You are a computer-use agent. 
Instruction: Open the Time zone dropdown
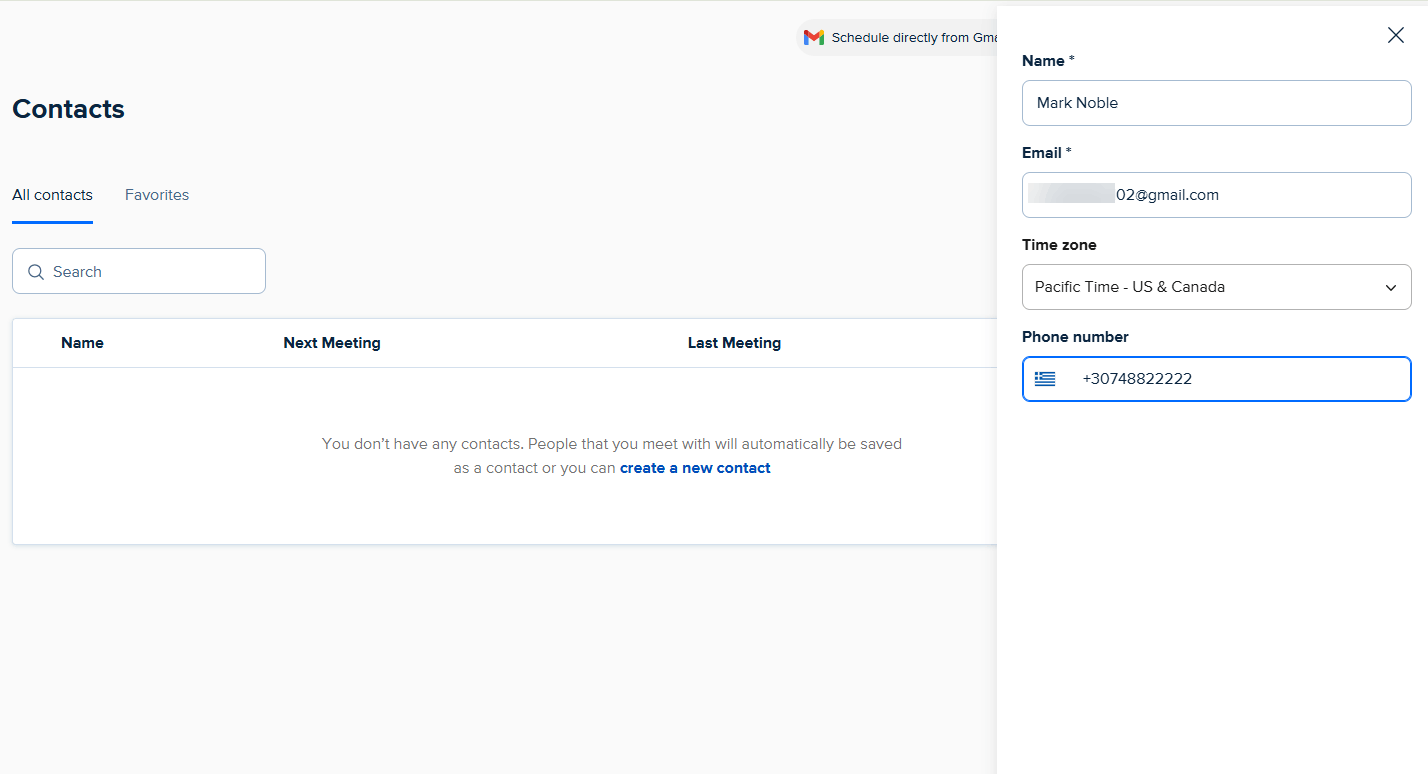[x=1216, y=287]
